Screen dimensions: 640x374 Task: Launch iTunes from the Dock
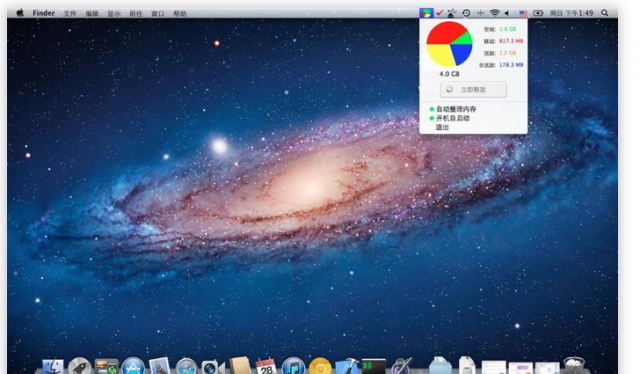(x=293, y=366)
